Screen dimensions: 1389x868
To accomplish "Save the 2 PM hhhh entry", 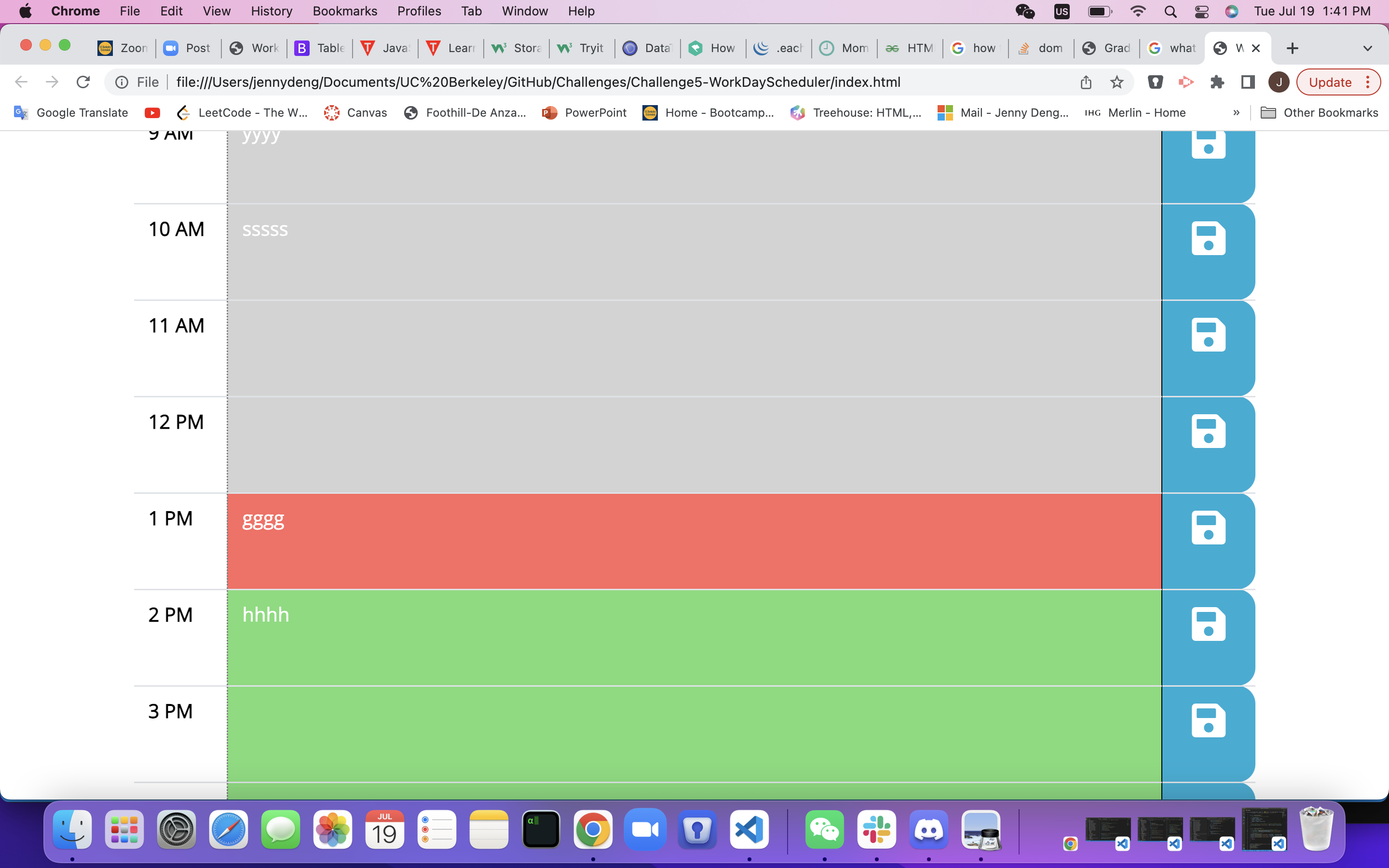I will 1208,624.
